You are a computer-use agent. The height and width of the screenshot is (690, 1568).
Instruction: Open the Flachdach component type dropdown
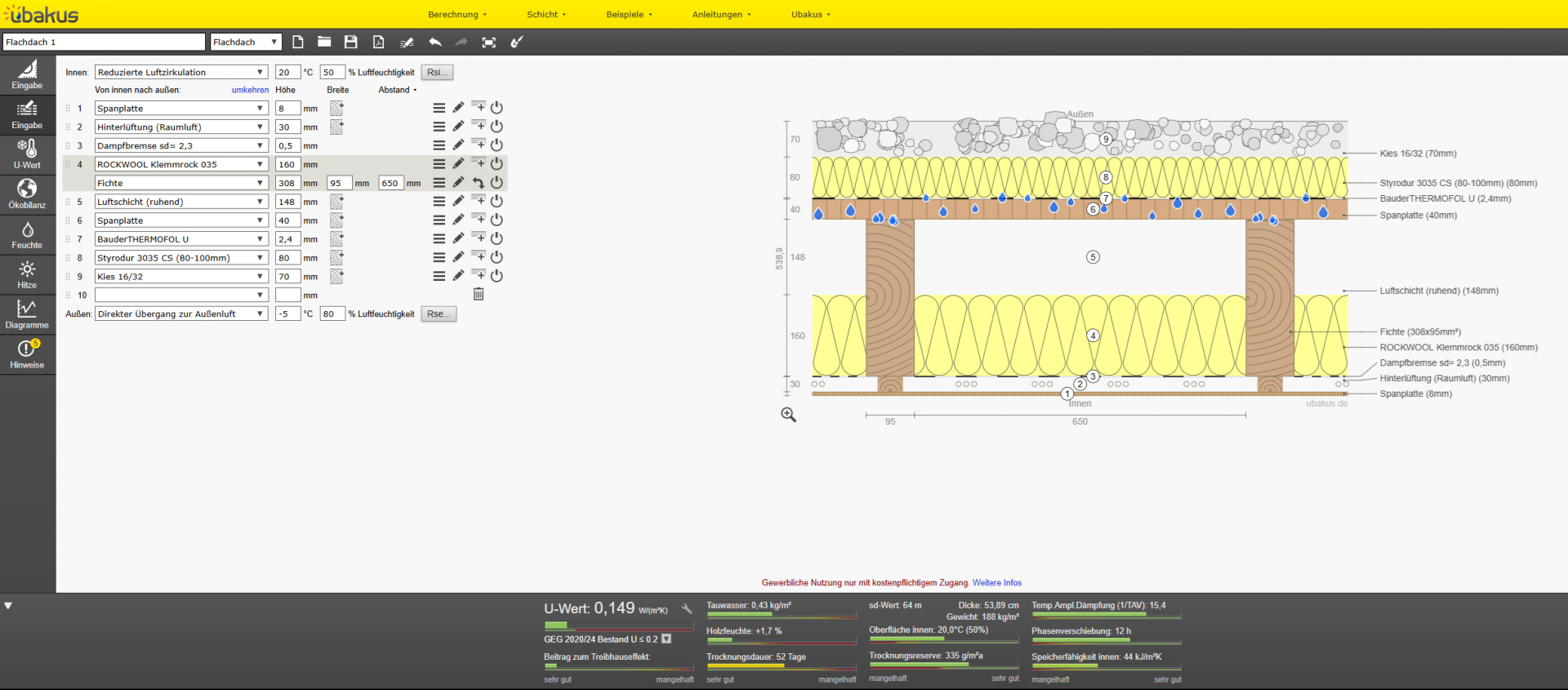(x=246, y=42)
